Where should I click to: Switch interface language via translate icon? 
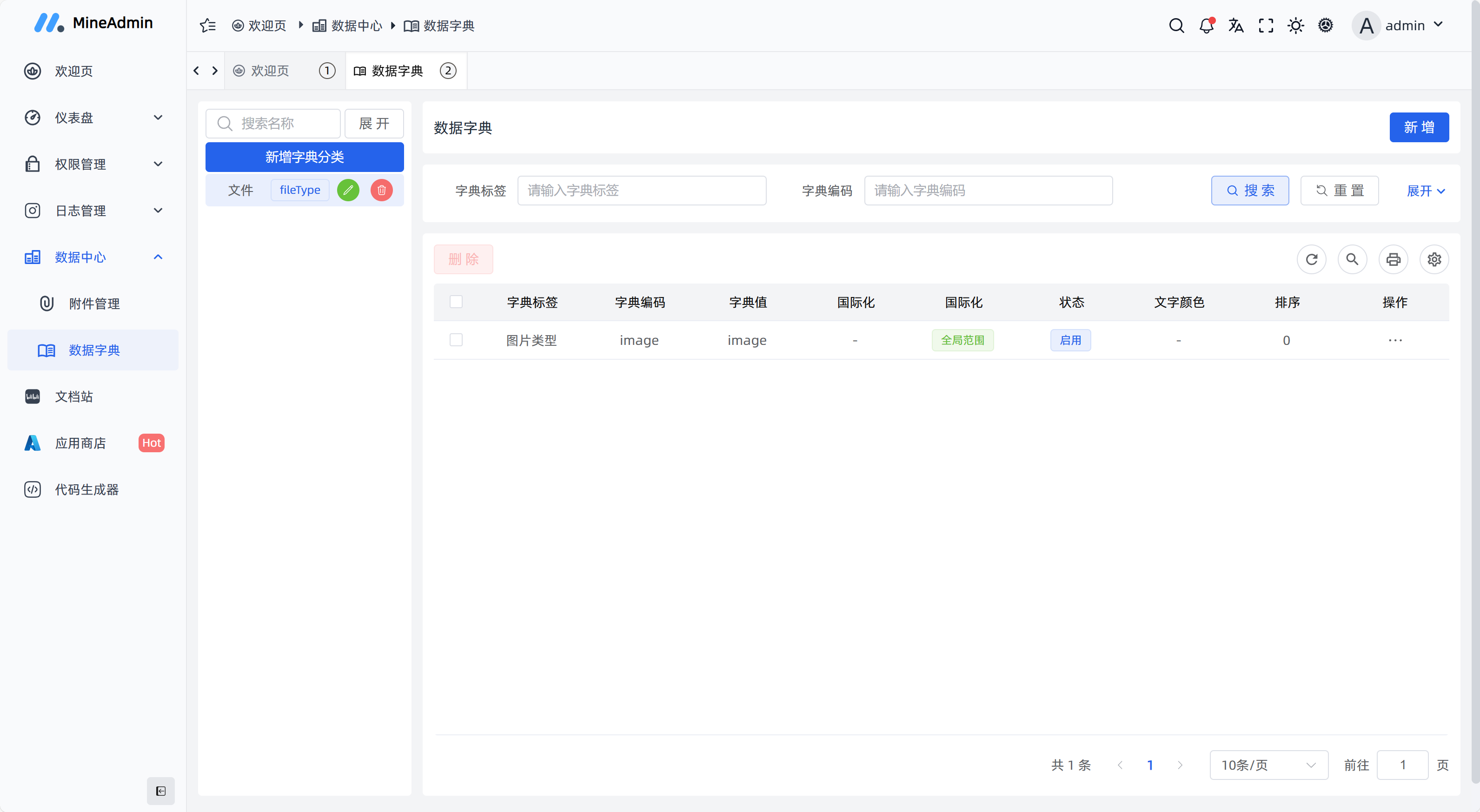tap(1236, 25)
